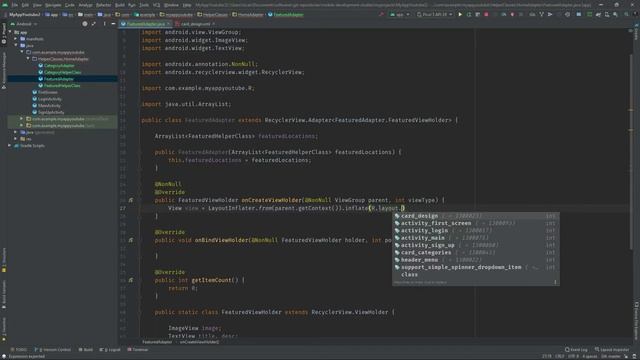Open the Build tool window at bottom

point(86,350)
